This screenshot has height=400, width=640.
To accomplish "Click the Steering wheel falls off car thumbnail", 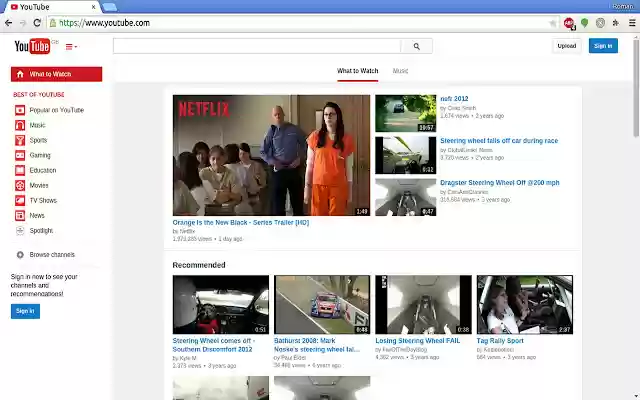I will click(x=406, y=156).
